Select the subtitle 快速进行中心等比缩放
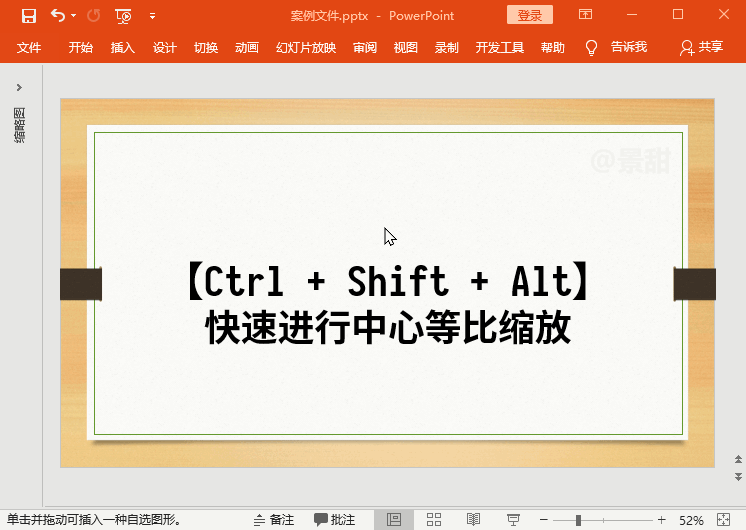The height and width of the screenshot is (530, 746). tap(388, 327)
